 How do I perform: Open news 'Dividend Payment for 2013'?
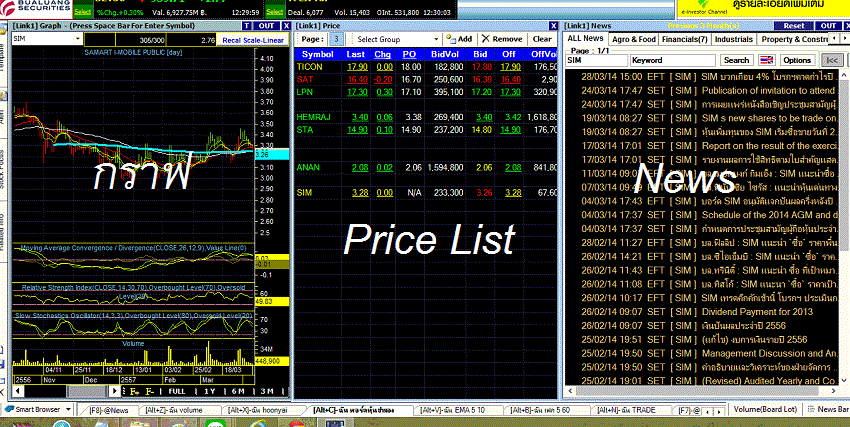(757, 312)
